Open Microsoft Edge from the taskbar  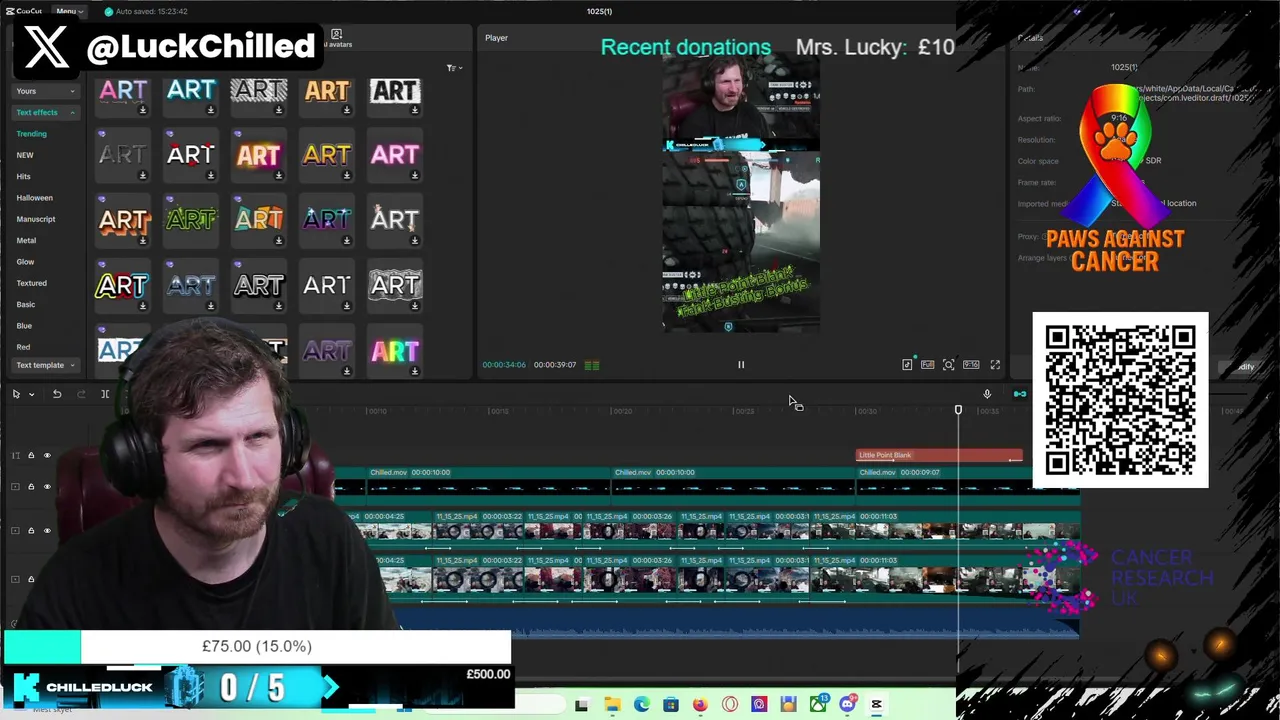[x=641, y=705]
